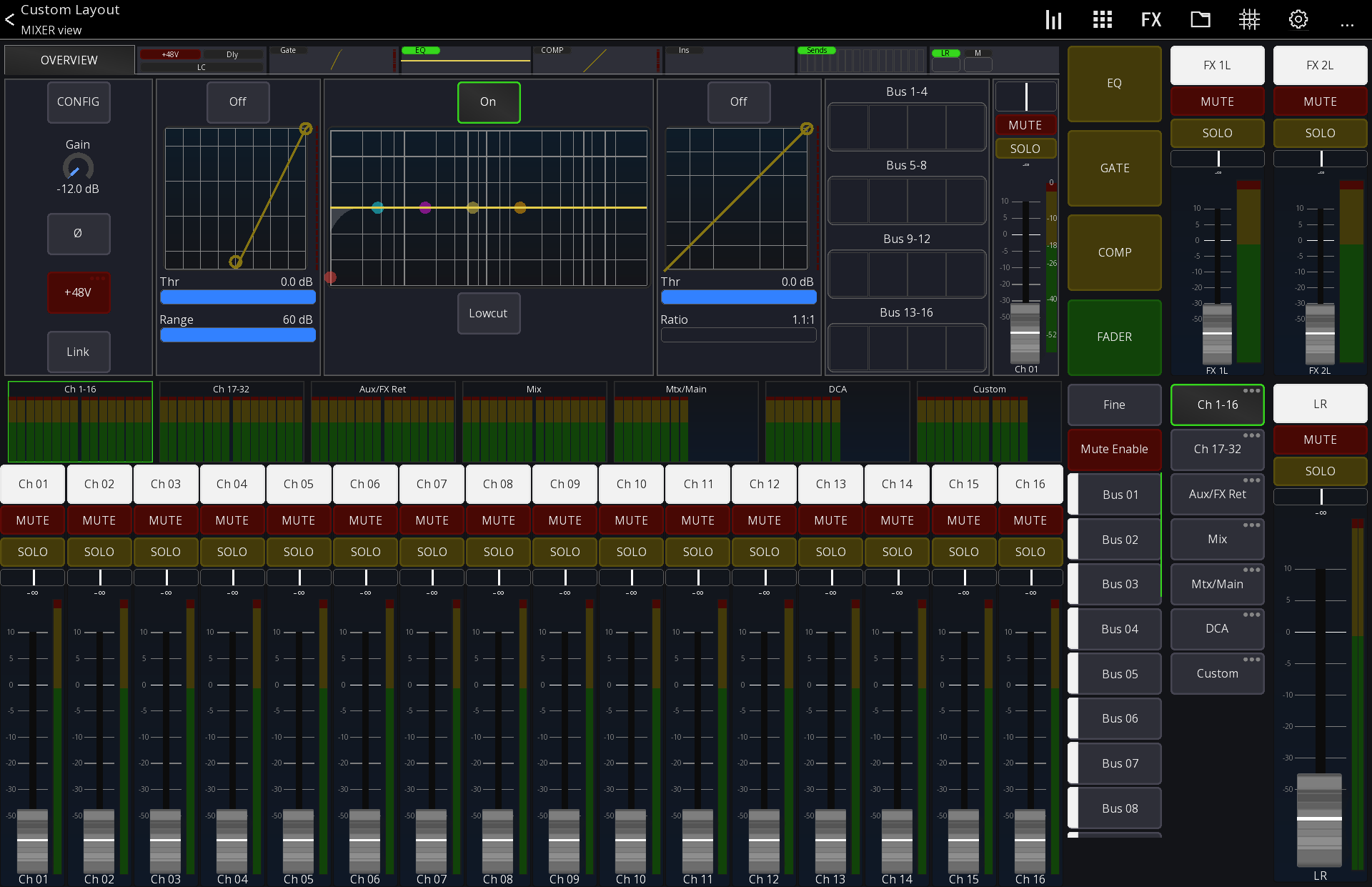Turn the gate On/Off button
This screenshot has width=1372, height=887.
pyautogui.click(x=238, y=102)
